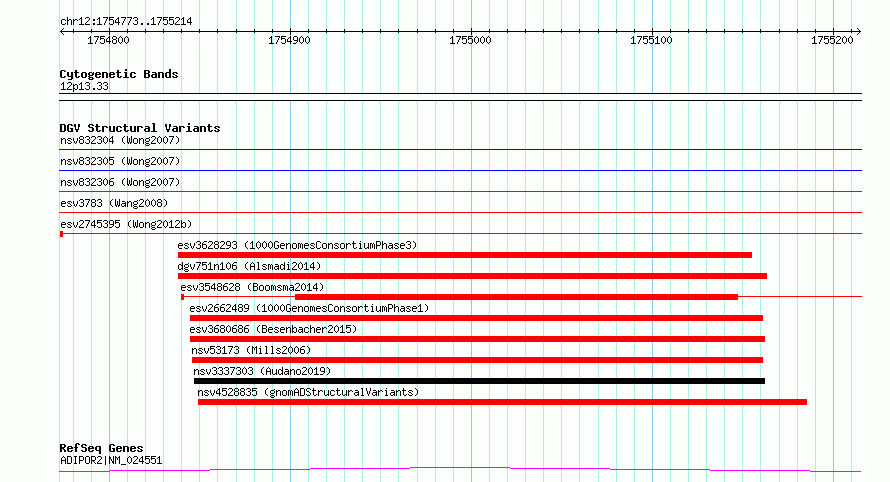Click the black bar of nsv3337303
Screen dimensions: 890x482
480,381
